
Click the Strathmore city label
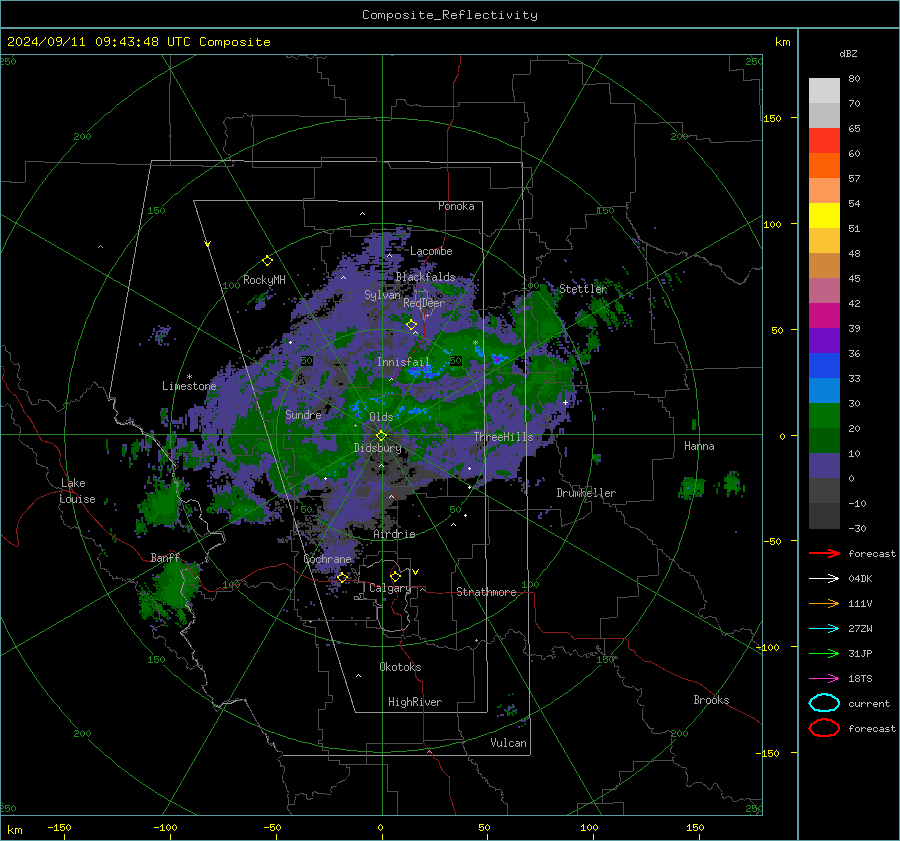[486, 592]
